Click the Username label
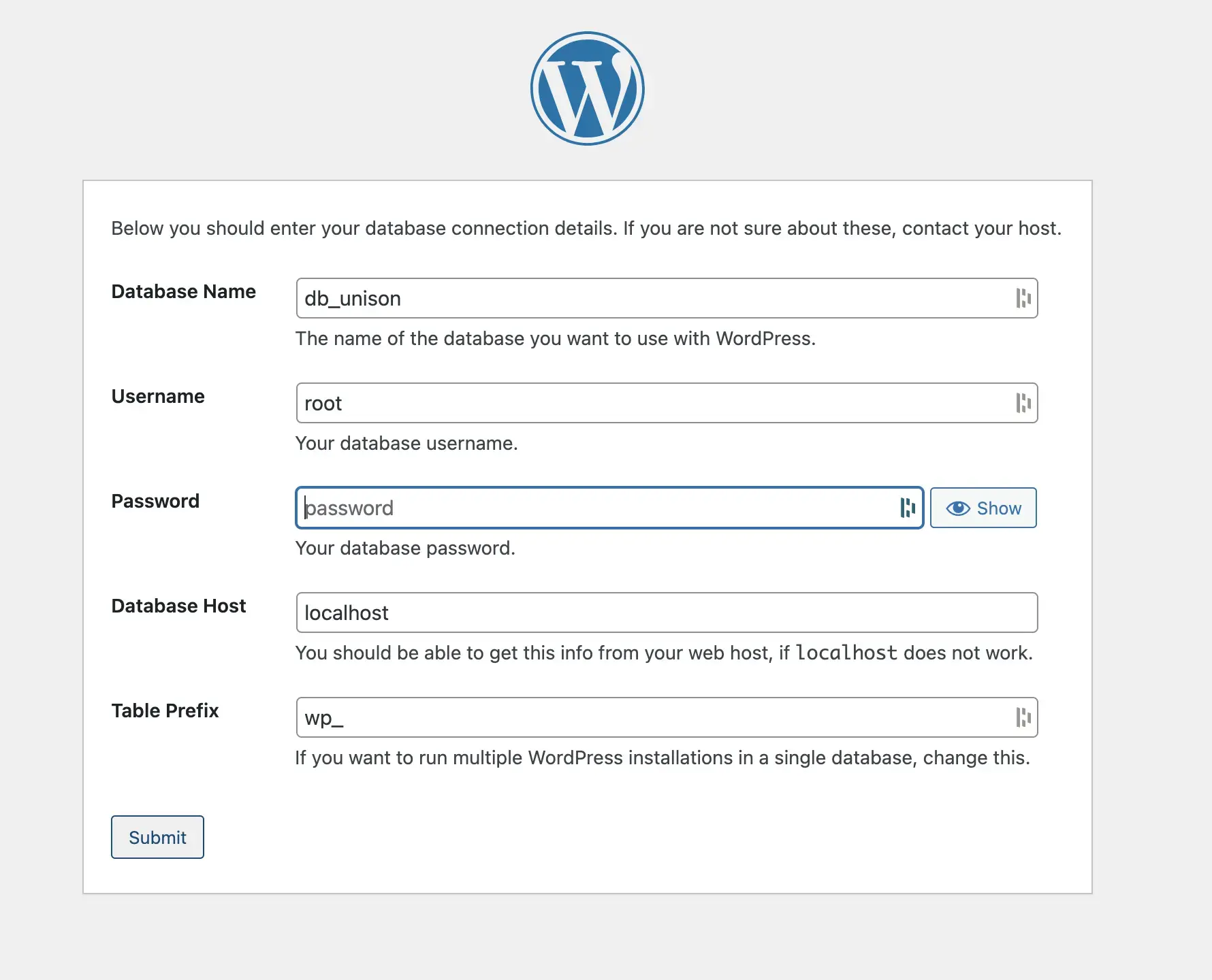 point(158,396)
